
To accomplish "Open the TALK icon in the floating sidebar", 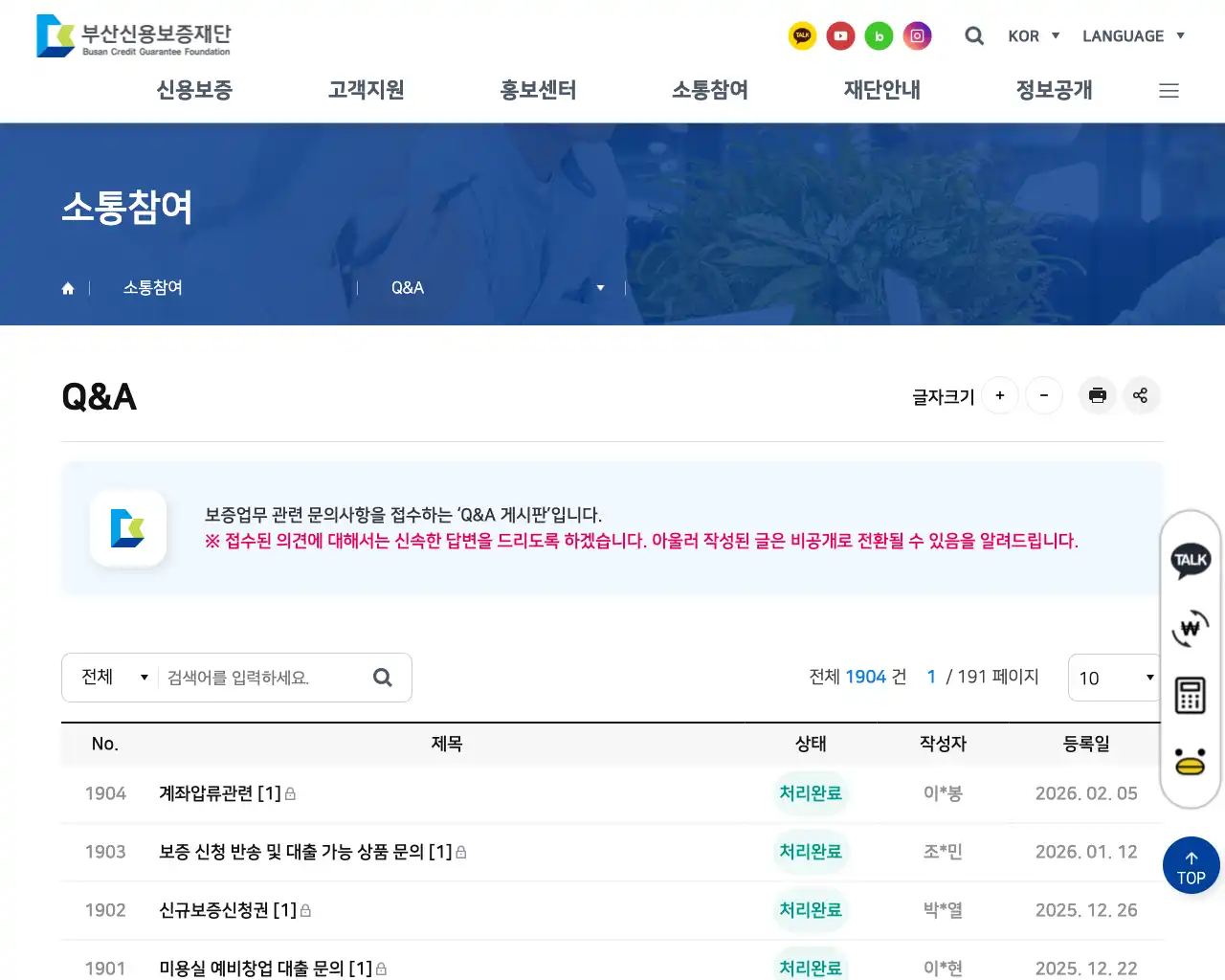I will pos(1190,560).
